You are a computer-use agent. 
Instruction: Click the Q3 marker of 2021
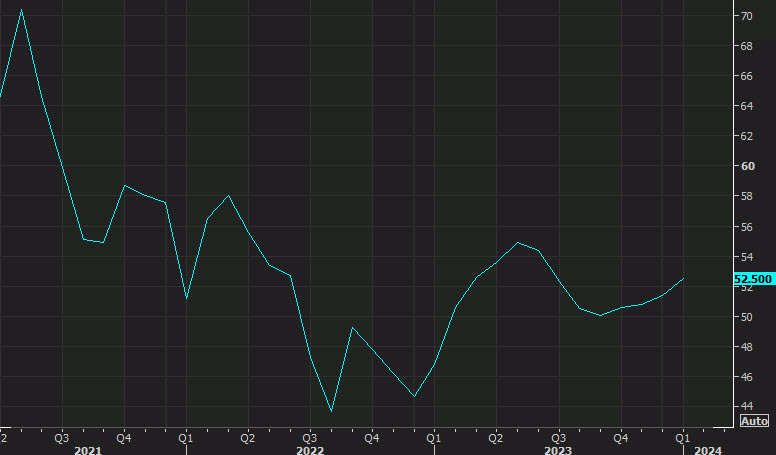pos(61,438)
